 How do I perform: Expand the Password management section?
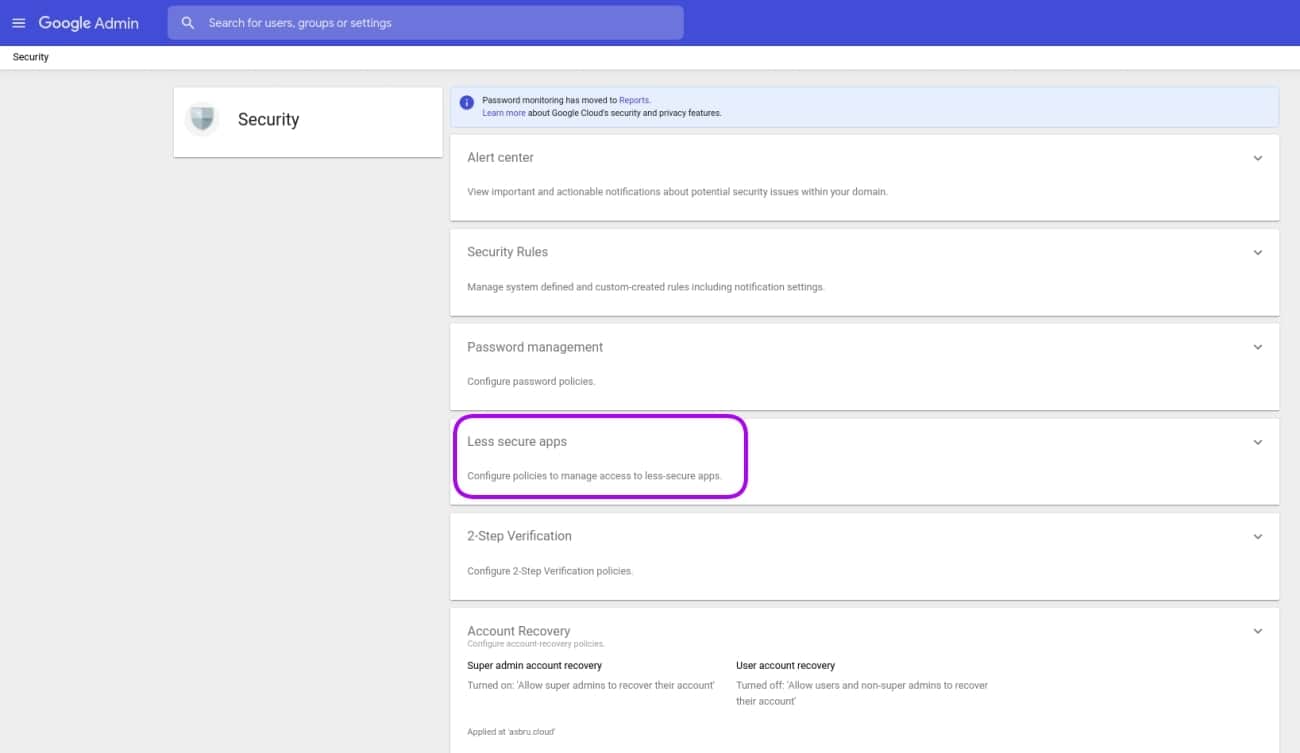(1258, 347)
